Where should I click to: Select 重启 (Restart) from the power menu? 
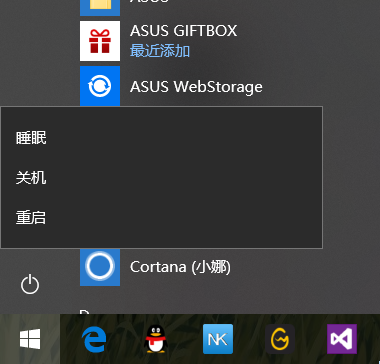162,217
